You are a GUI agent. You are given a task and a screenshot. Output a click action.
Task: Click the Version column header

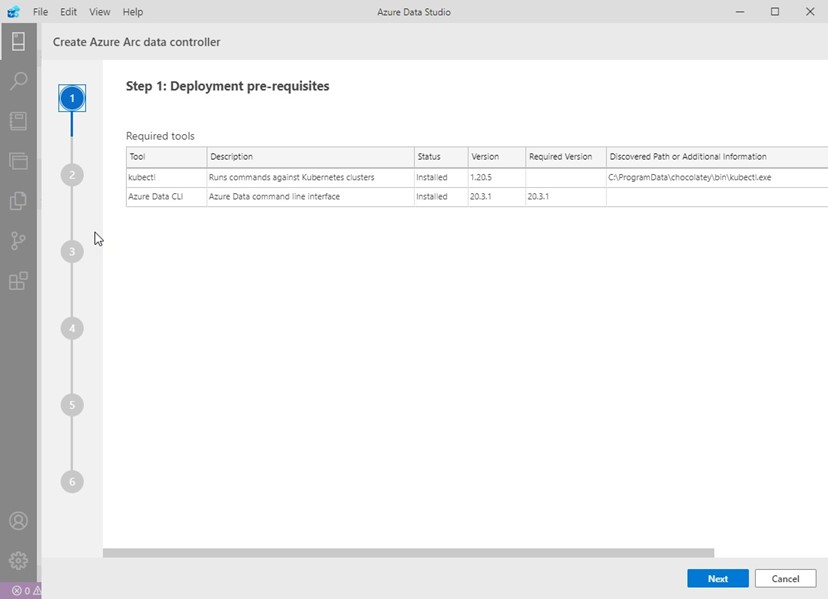point(496,157)
